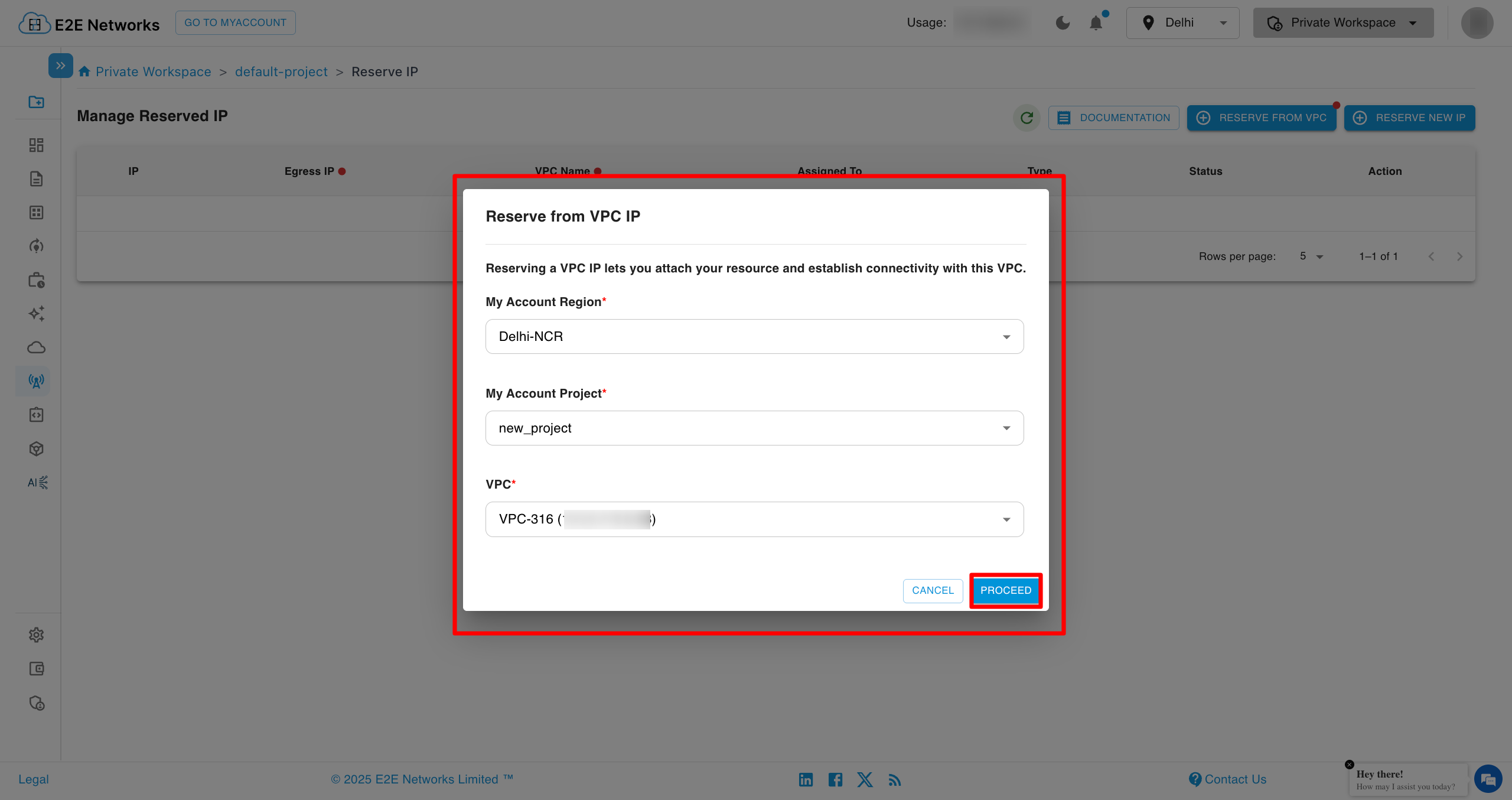Dismiss the chat widget with the X
Screen dimensions: 1512x800
1350,764
